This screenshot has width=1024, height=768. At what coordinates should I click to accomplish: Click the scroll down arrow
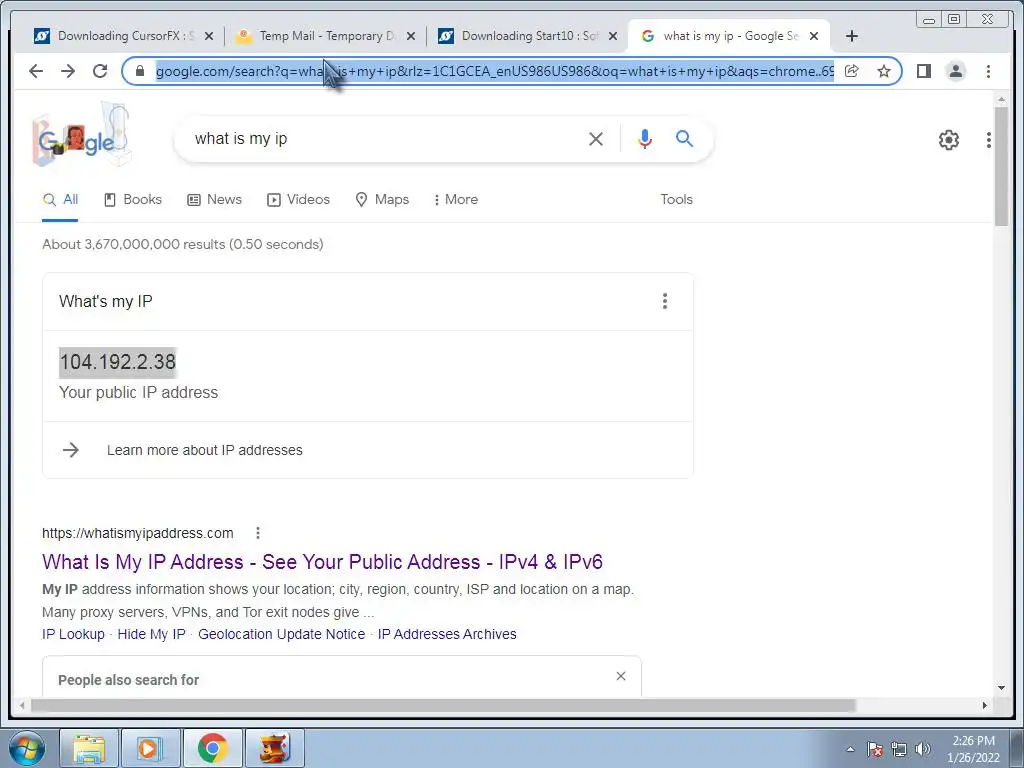tap(1001, 688)
